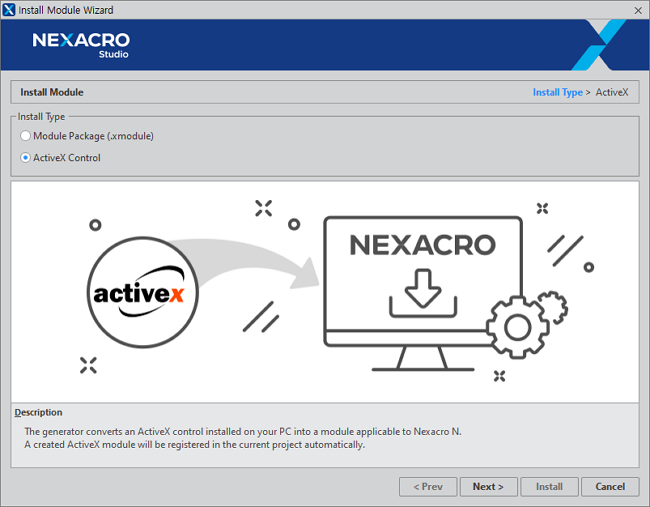This screenshot has height=507, width=650.
Task: Click the large gear icon beside monitor
Action: 517,327
